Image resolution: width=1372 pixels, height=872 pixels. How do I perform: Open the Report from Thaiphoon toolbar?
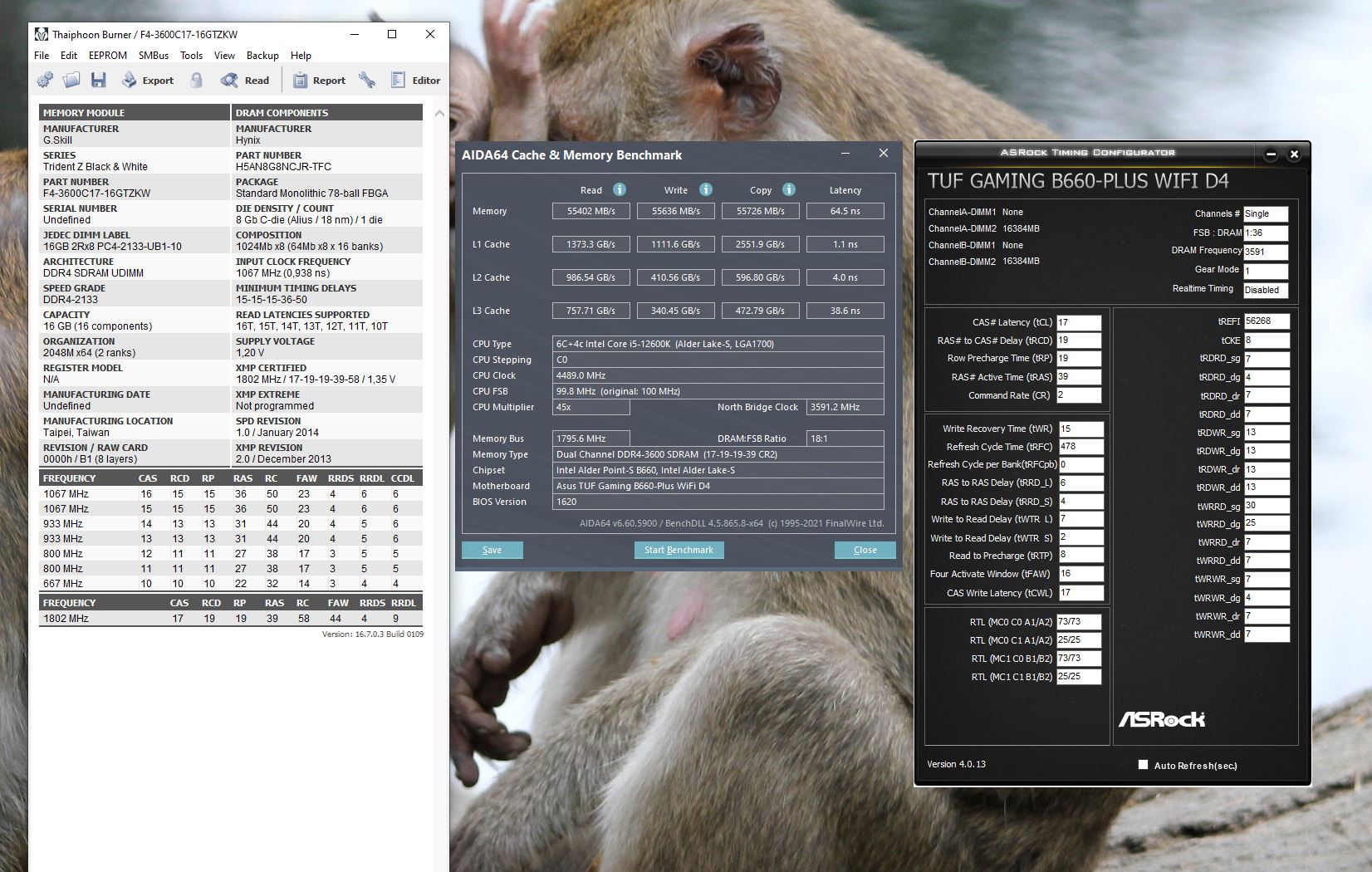[319, 80]
